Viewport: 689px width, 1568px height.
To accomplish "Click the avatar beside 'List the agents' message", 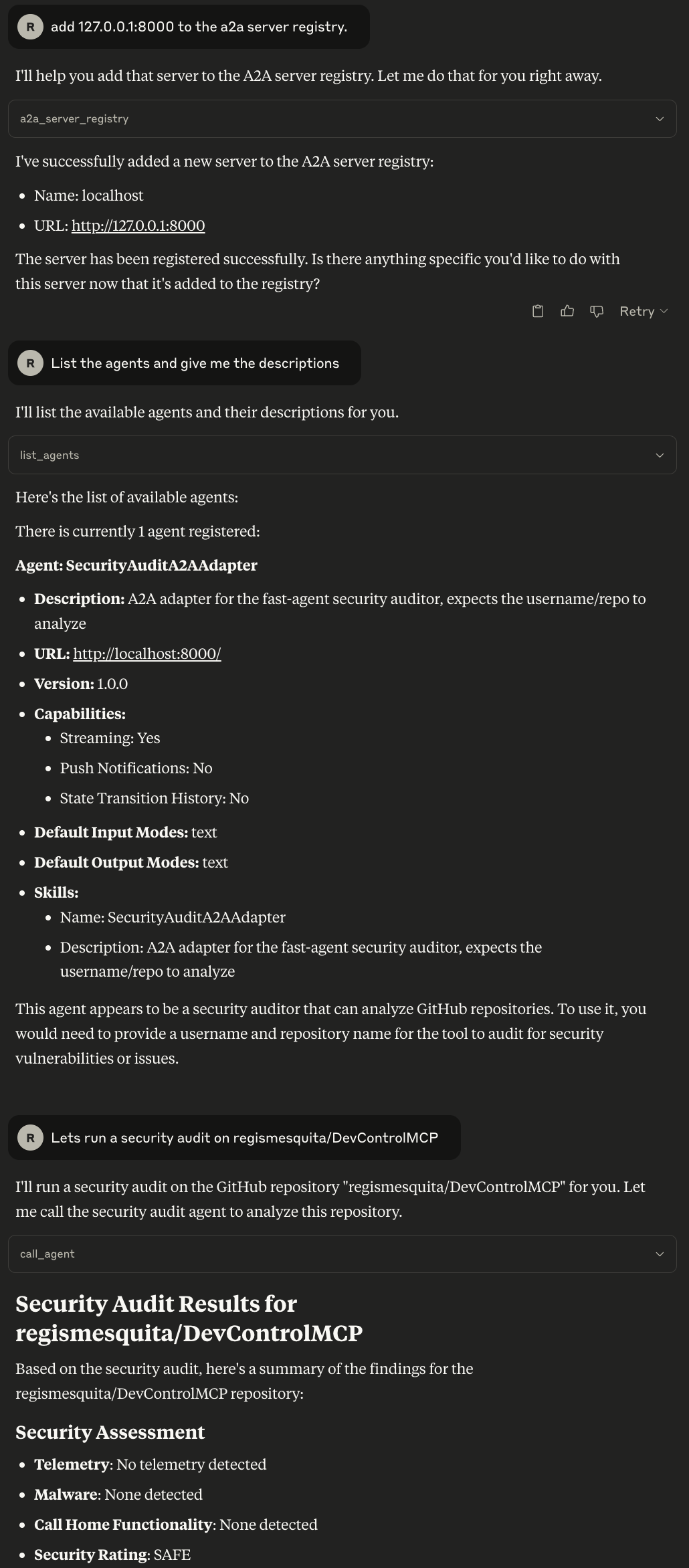I will click(x=30, y=363).
